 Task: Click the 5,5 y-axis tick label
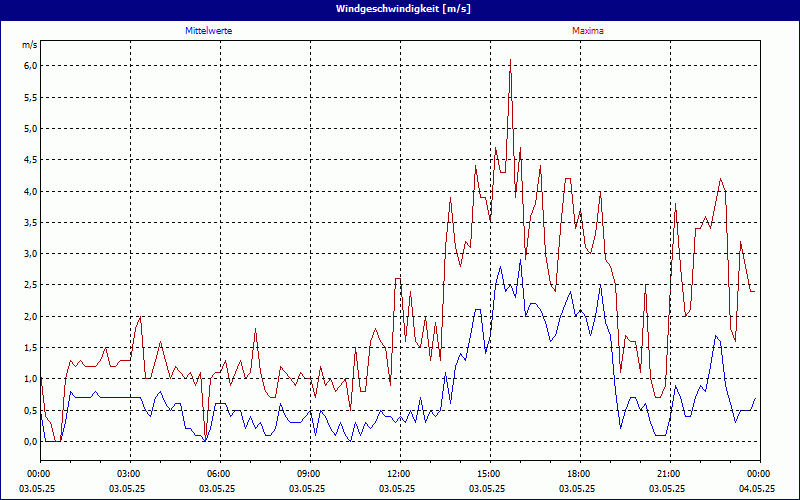(30, 98)
